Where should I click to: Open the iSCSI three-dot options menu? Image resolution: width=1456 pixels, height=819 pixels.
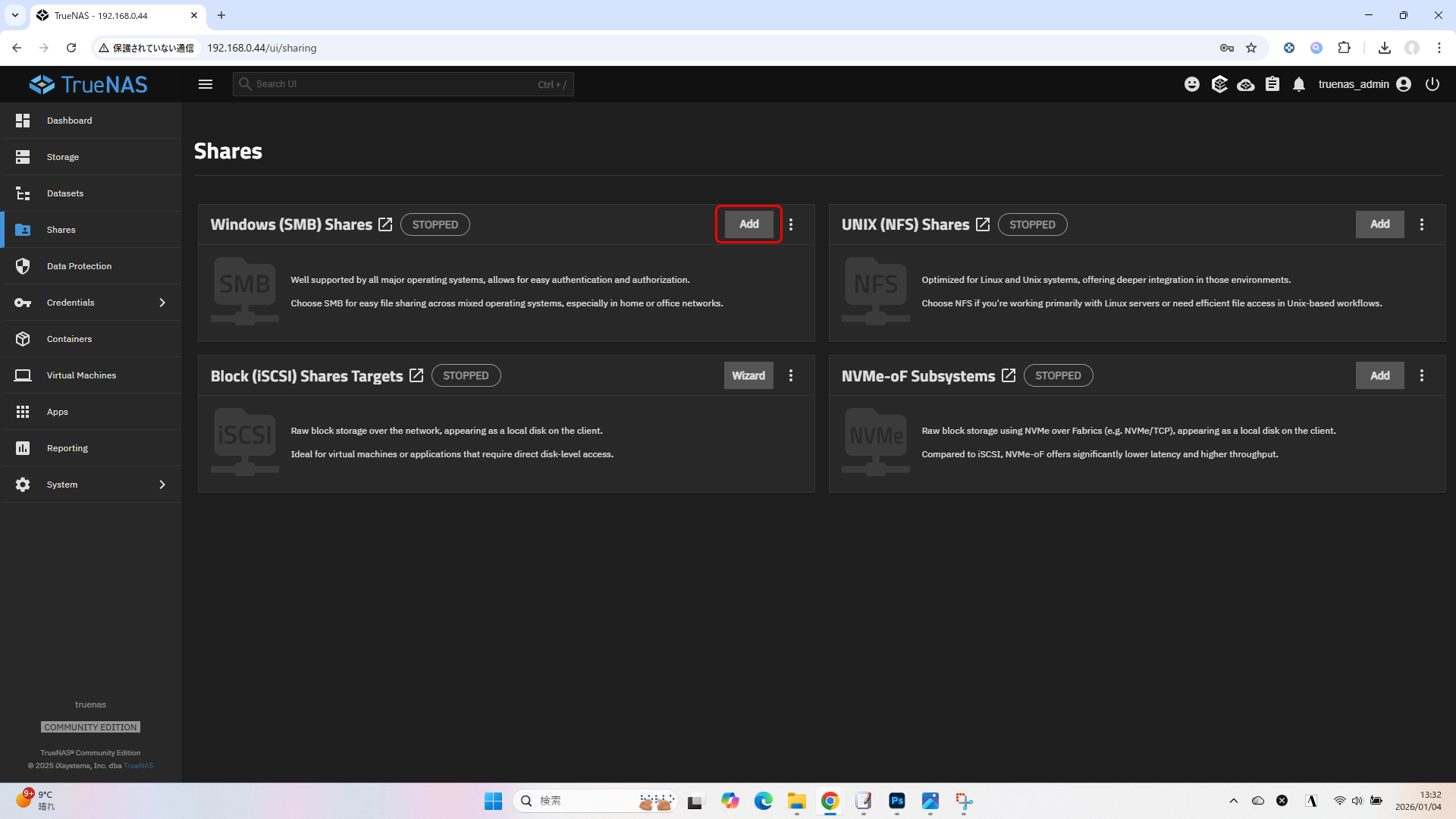tap(791, 375)
